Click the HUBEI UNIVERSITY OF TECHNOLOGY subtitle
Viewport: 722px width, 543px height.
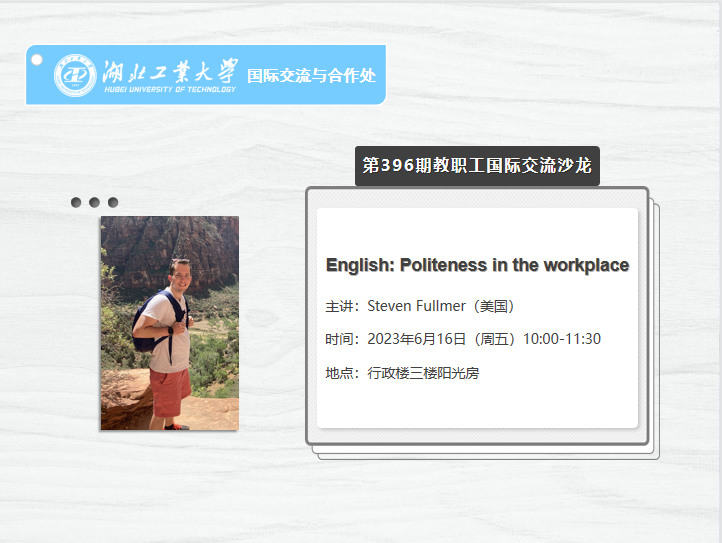pyautogui.click(x=170, y=90)
